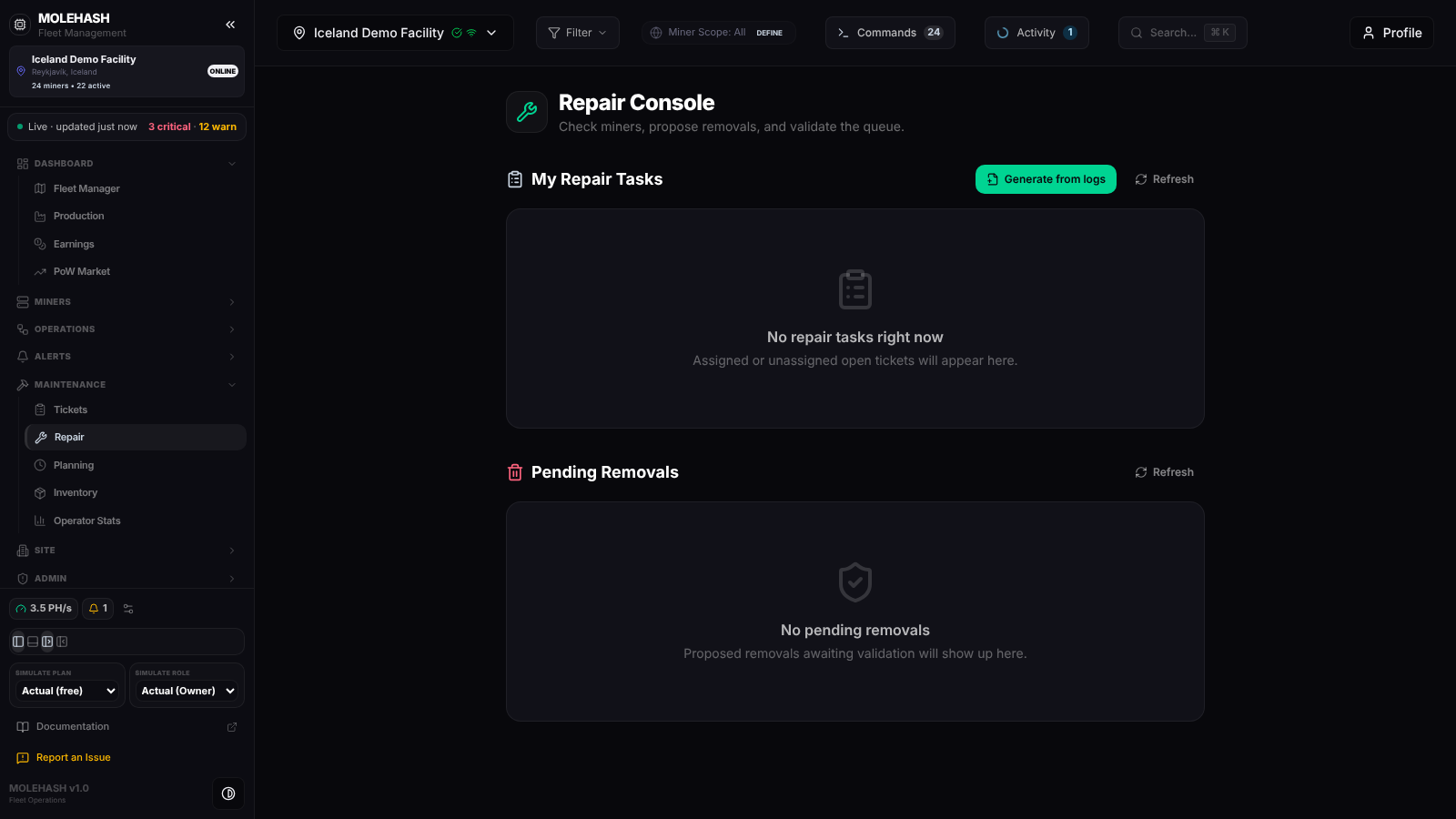Select the Planning menu item
1456x819 pixels.
point(136,465)
